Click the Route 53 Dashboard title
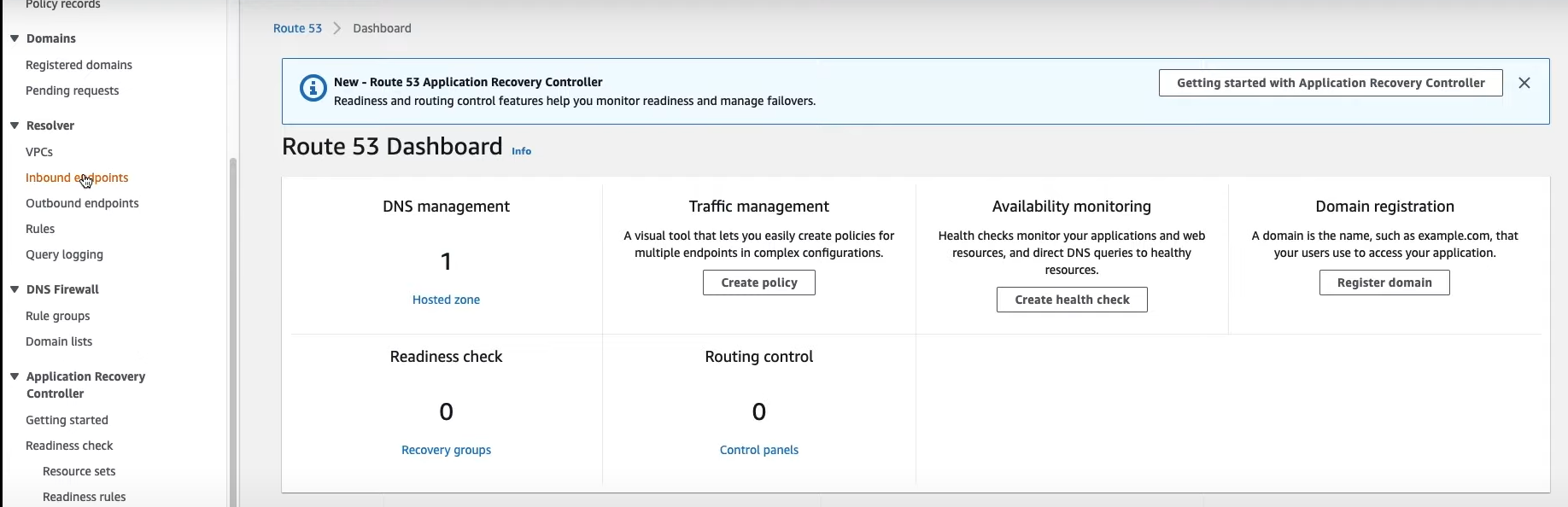This screenshot has height=507, width=1568. tap(392, 147)
